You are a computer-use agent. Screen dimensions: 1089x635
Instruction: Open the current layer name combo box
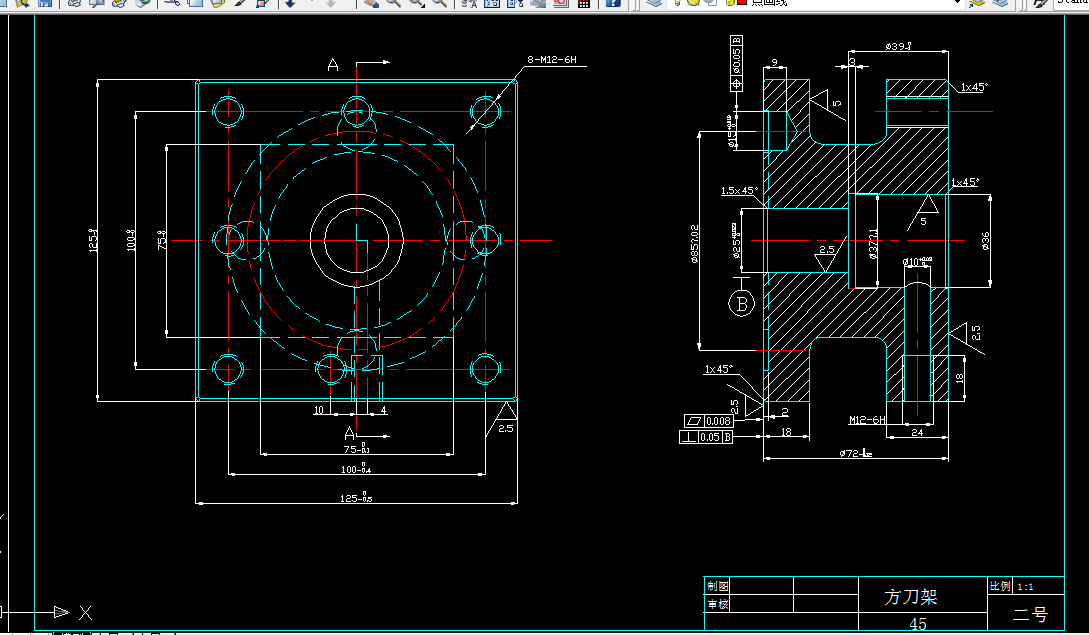point(815,3)
